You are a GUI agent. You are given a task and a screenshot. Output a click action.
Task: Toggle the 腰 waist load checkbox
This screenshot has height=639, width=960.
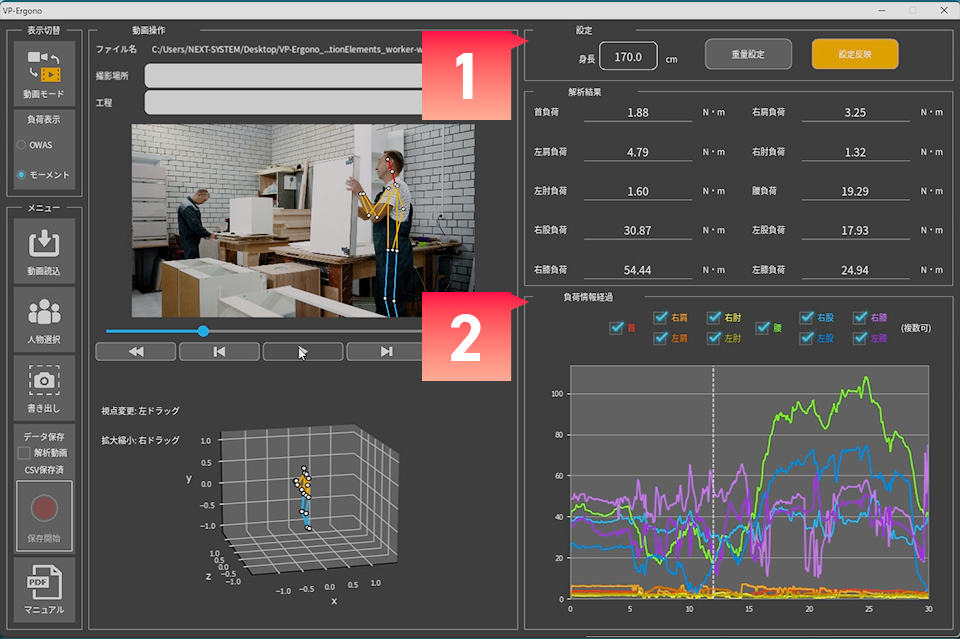click(x=762, y=327)
